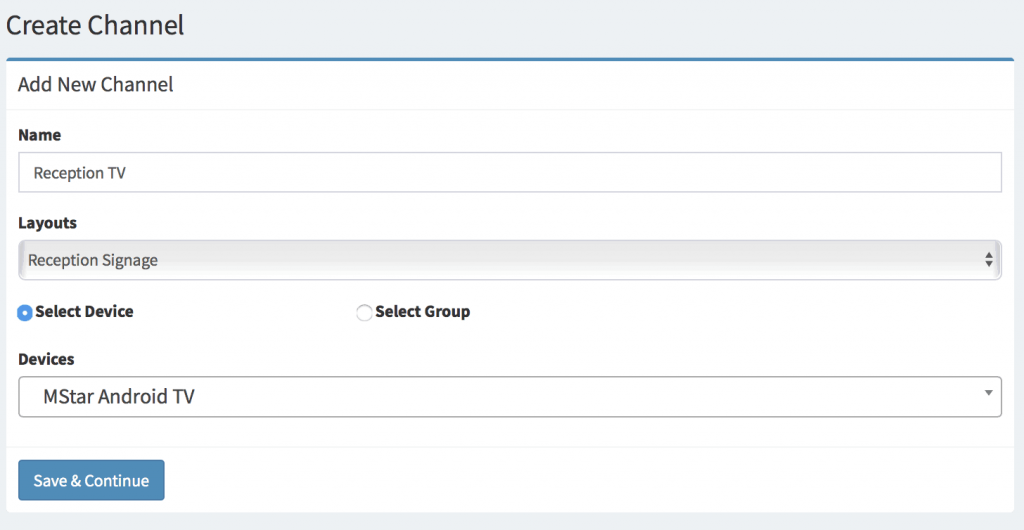
Task: Choose the Select Group radio button
Action: click(x=364, y=313)
